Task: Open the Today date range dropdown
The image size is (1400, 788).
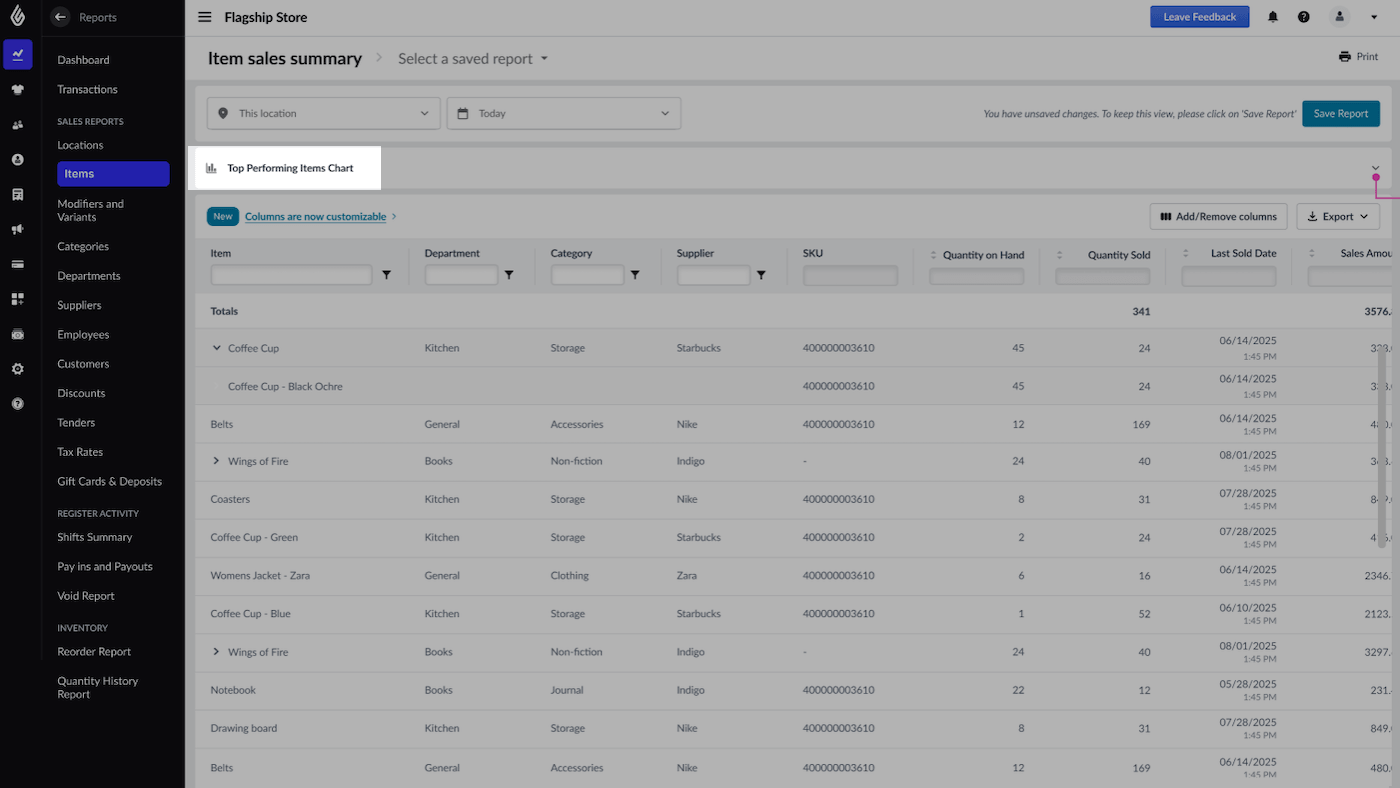Action: pyautogui.click(x=564, y=113)
